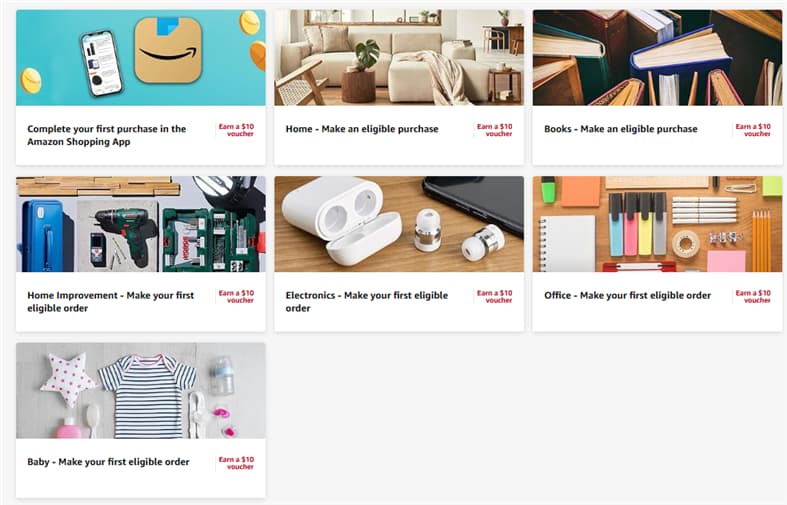This screenshot has width=787, height=505.
Task: Open 'Office - Make your first eligible order'
Action: (x=627, y=295)
